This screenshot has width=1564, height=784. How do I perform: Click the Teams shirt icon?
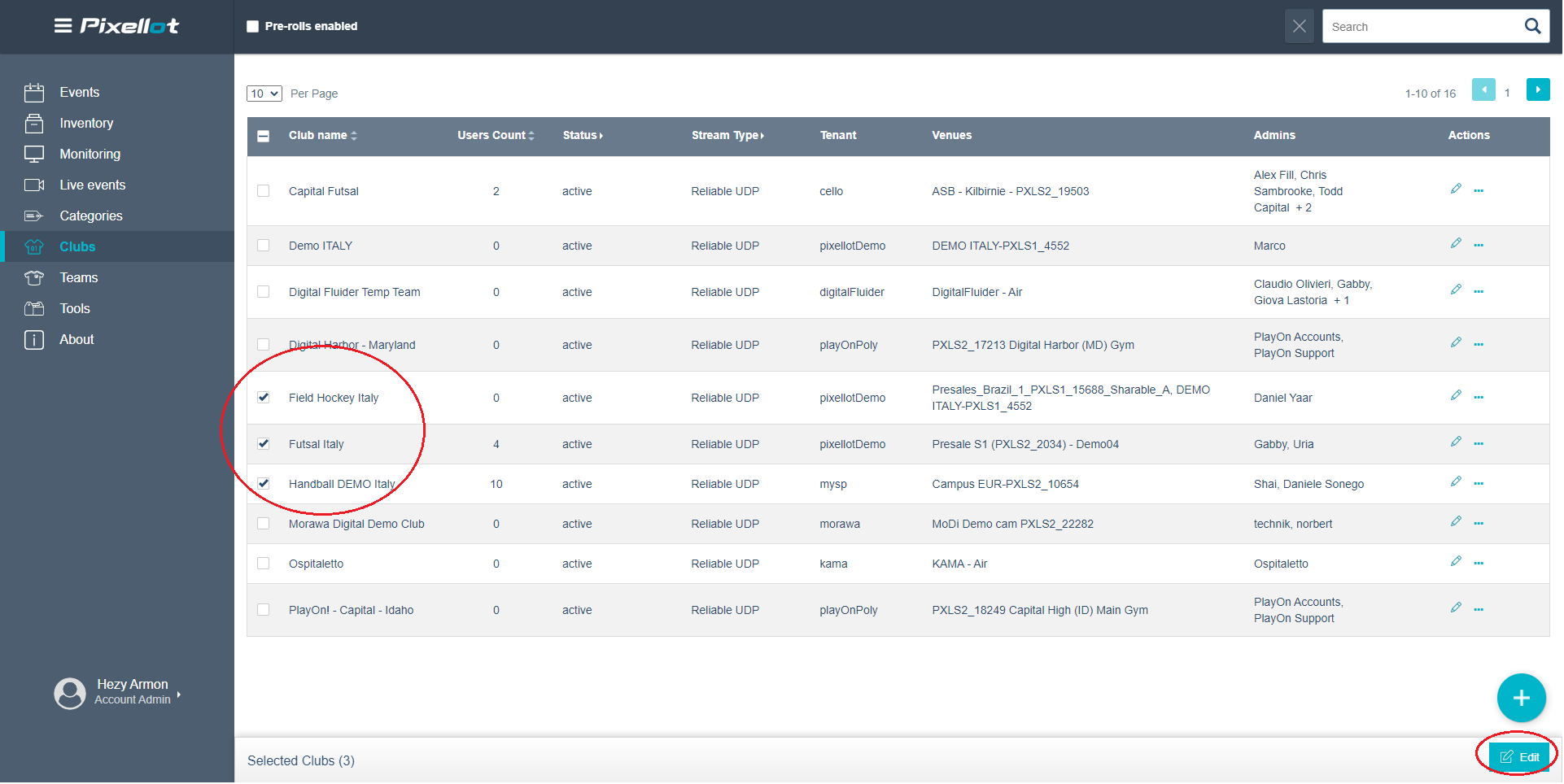[x=34, y=278]
